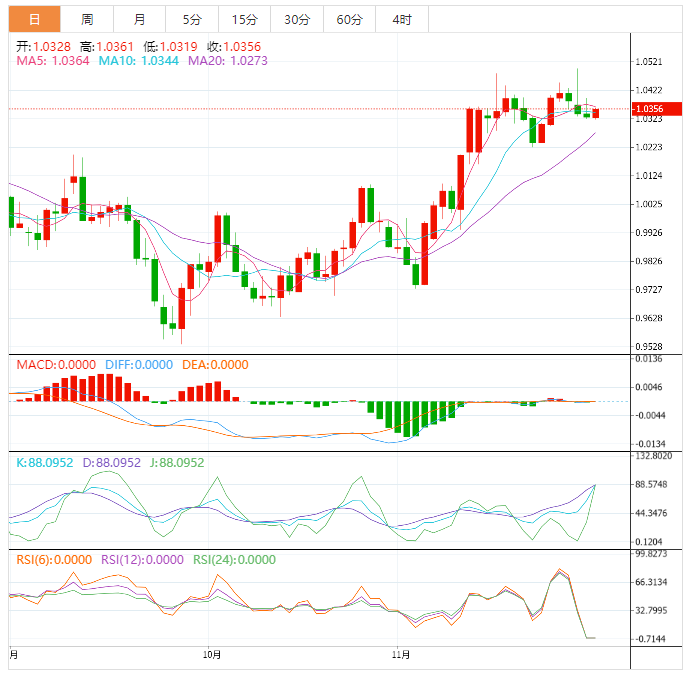
Task: Select the 日 daily chart tab
Action: pos(35,20)
